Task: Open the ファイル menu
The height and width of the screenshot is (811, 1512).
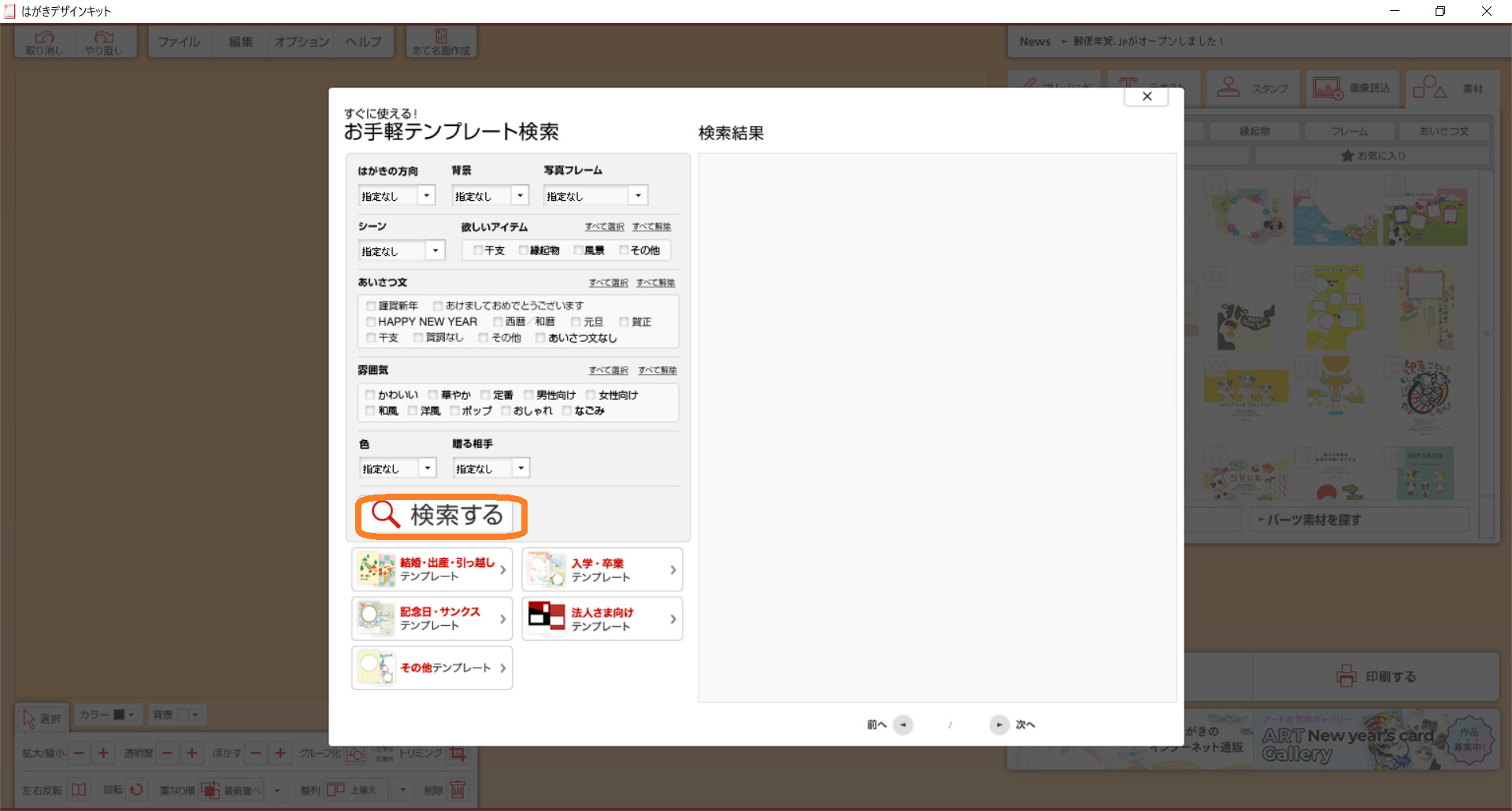Action: pos(179,42)
